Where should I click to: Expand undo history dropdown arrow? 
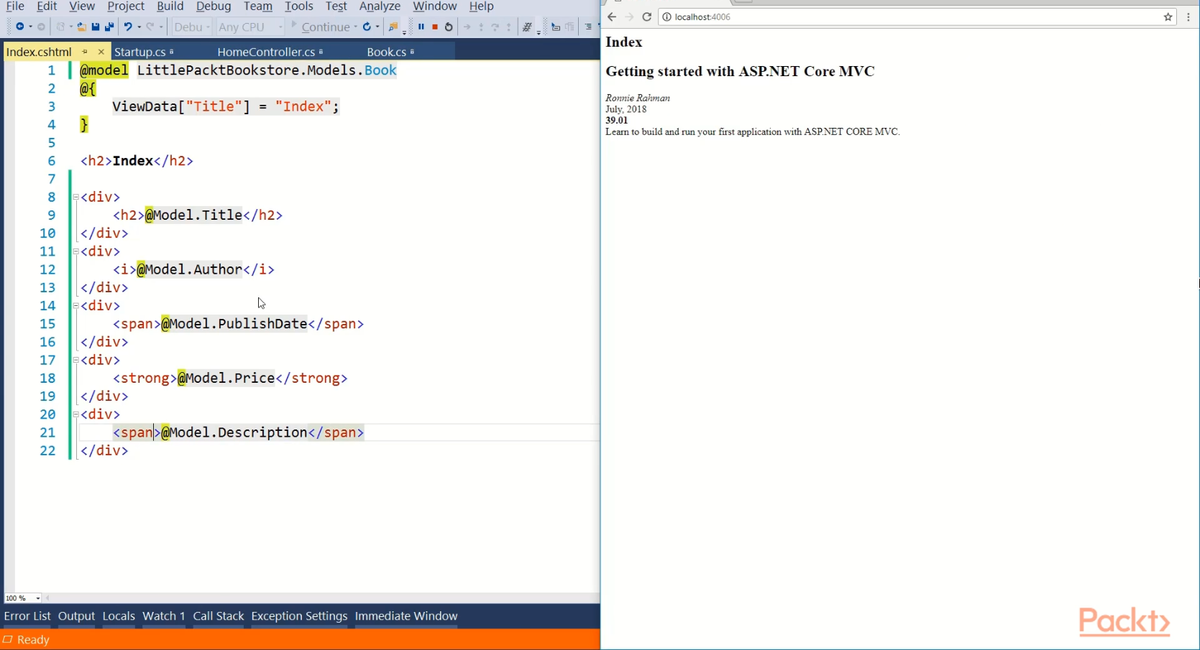[139, 27]
